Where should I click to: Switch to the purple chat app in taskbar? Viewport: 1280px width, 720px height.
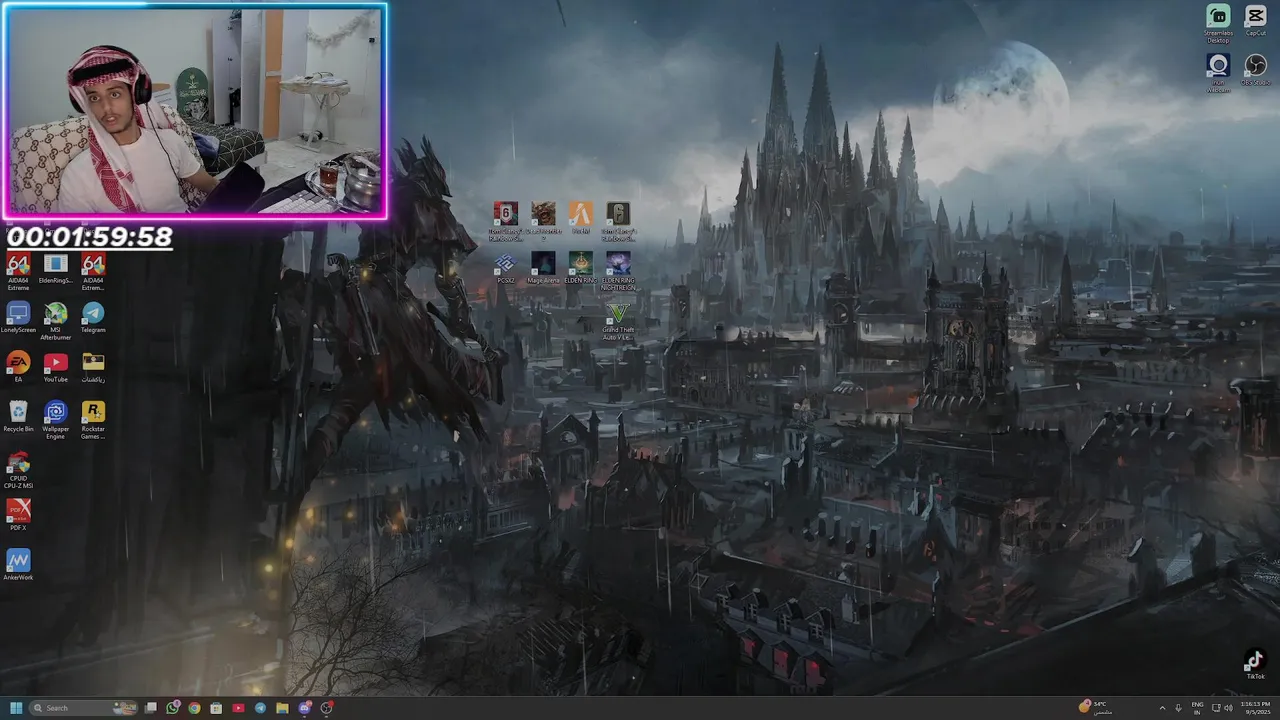click(x=304, y=708)
